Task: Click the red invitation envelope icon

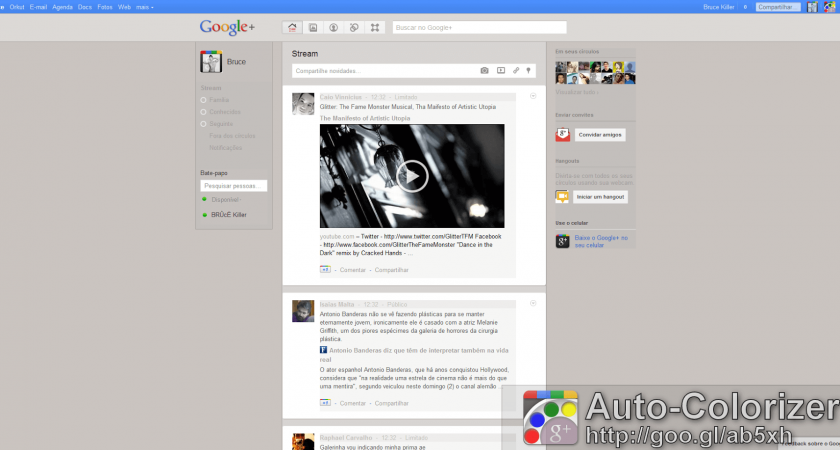Action: pos(562,135)
